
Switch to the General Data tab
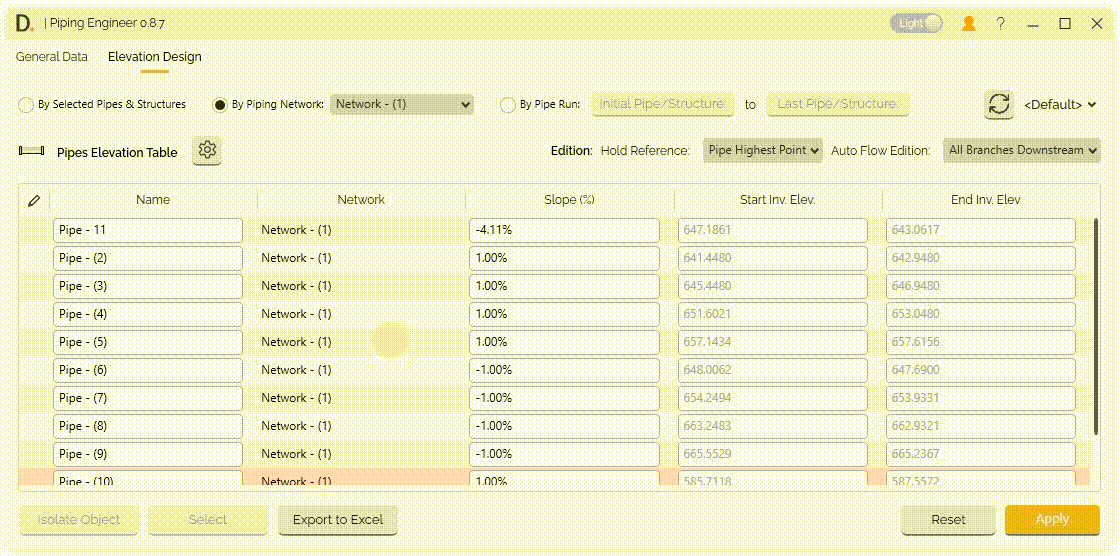[x=52, y=57]
